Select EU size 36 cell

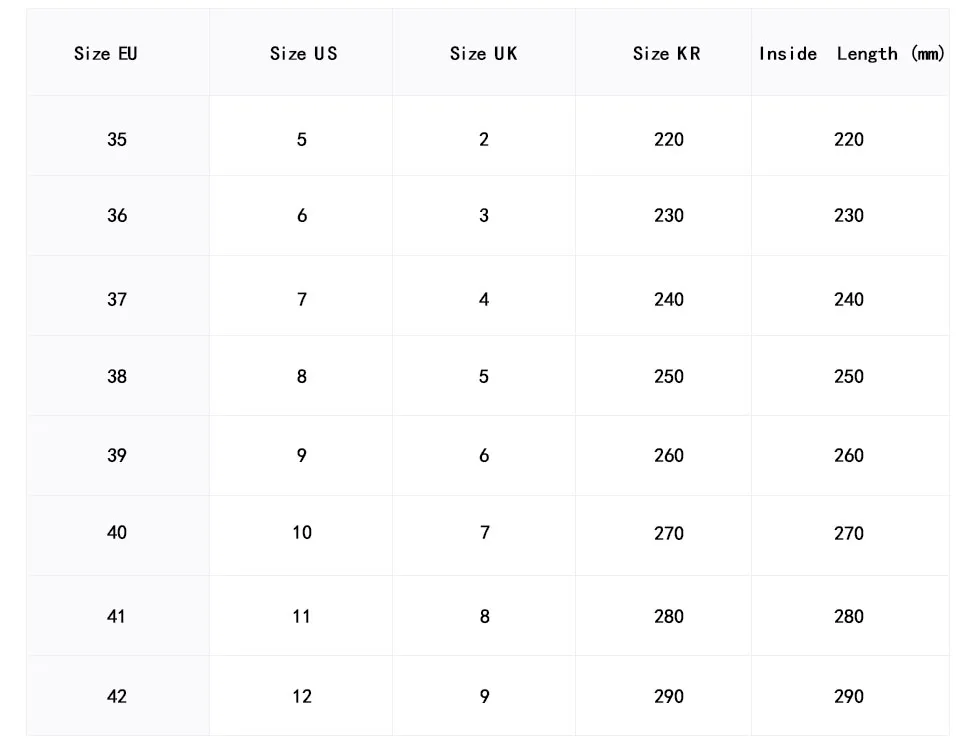pos(117,216)
